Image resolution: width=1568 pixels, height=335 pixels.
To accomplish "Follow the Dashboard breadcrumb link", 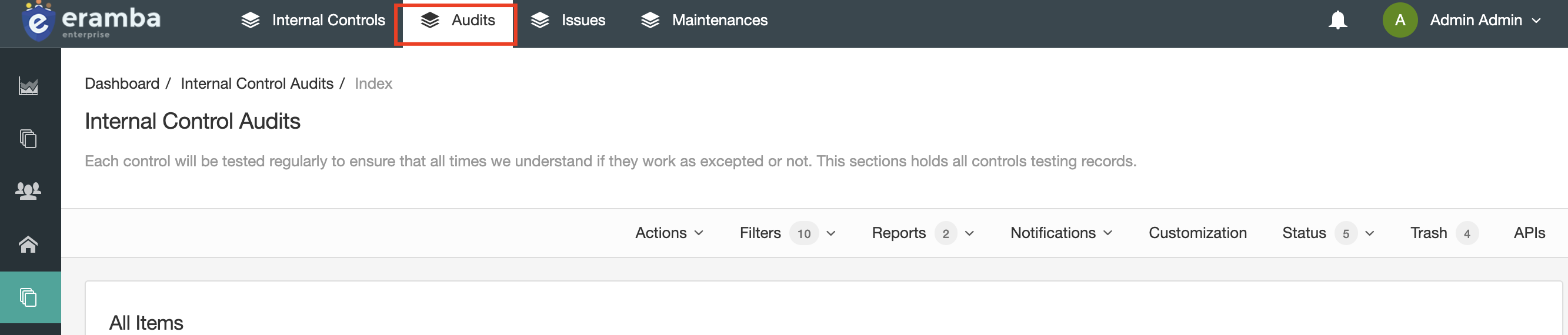I will [122, 83].
